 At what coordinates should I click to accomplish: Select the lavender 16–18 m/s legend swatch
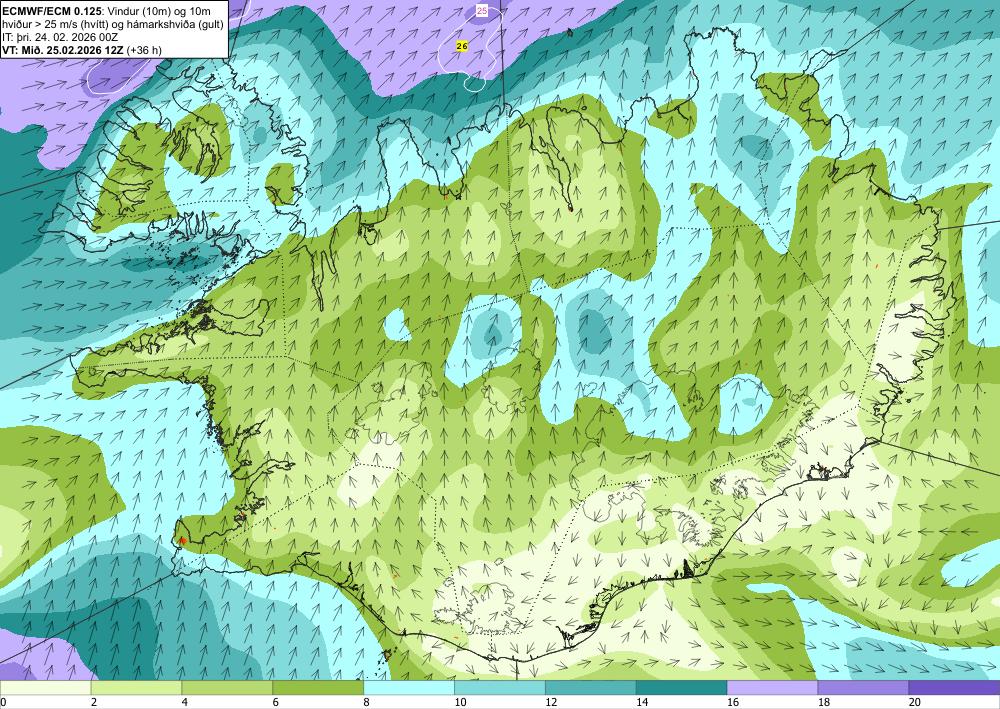(772, 688)
